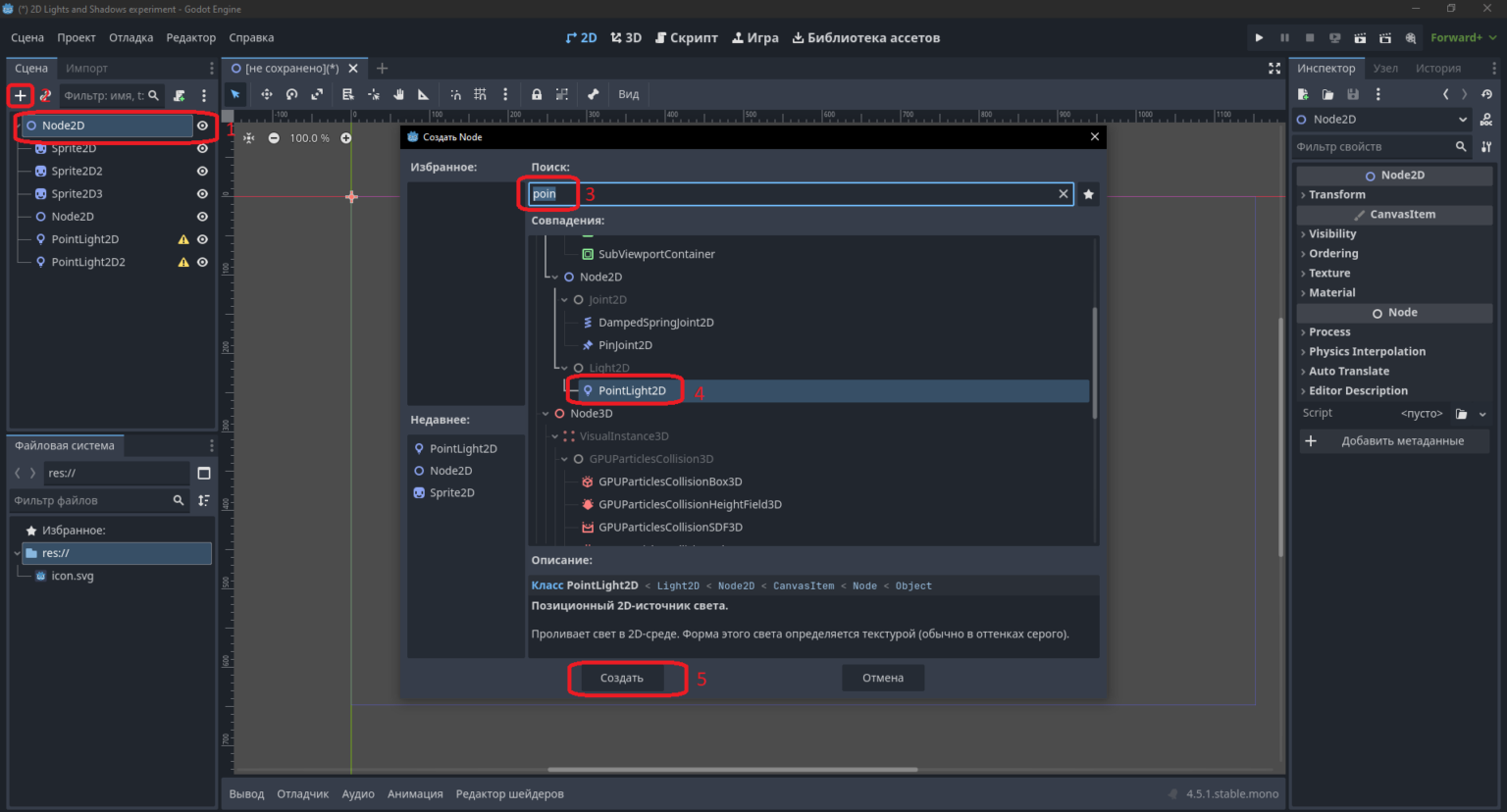1507x812 pixels.
Task: Click the Создать button
Action: 622,678
